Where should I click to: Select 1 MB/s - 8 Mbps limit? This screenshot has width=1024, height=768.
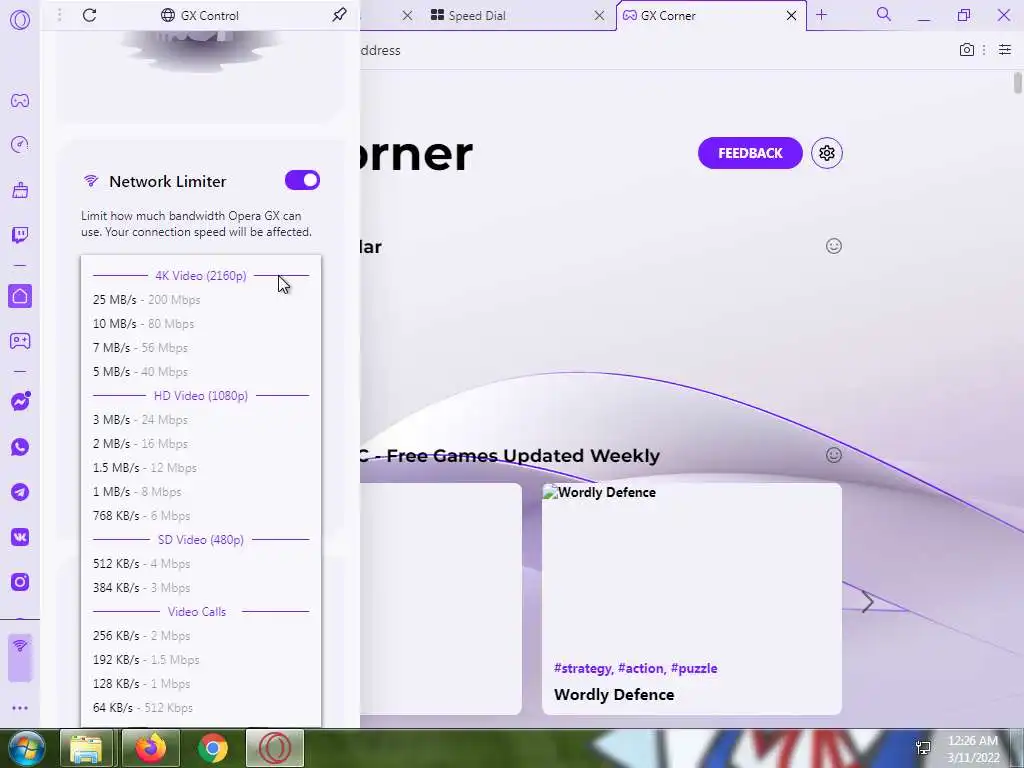click(201, 492)
